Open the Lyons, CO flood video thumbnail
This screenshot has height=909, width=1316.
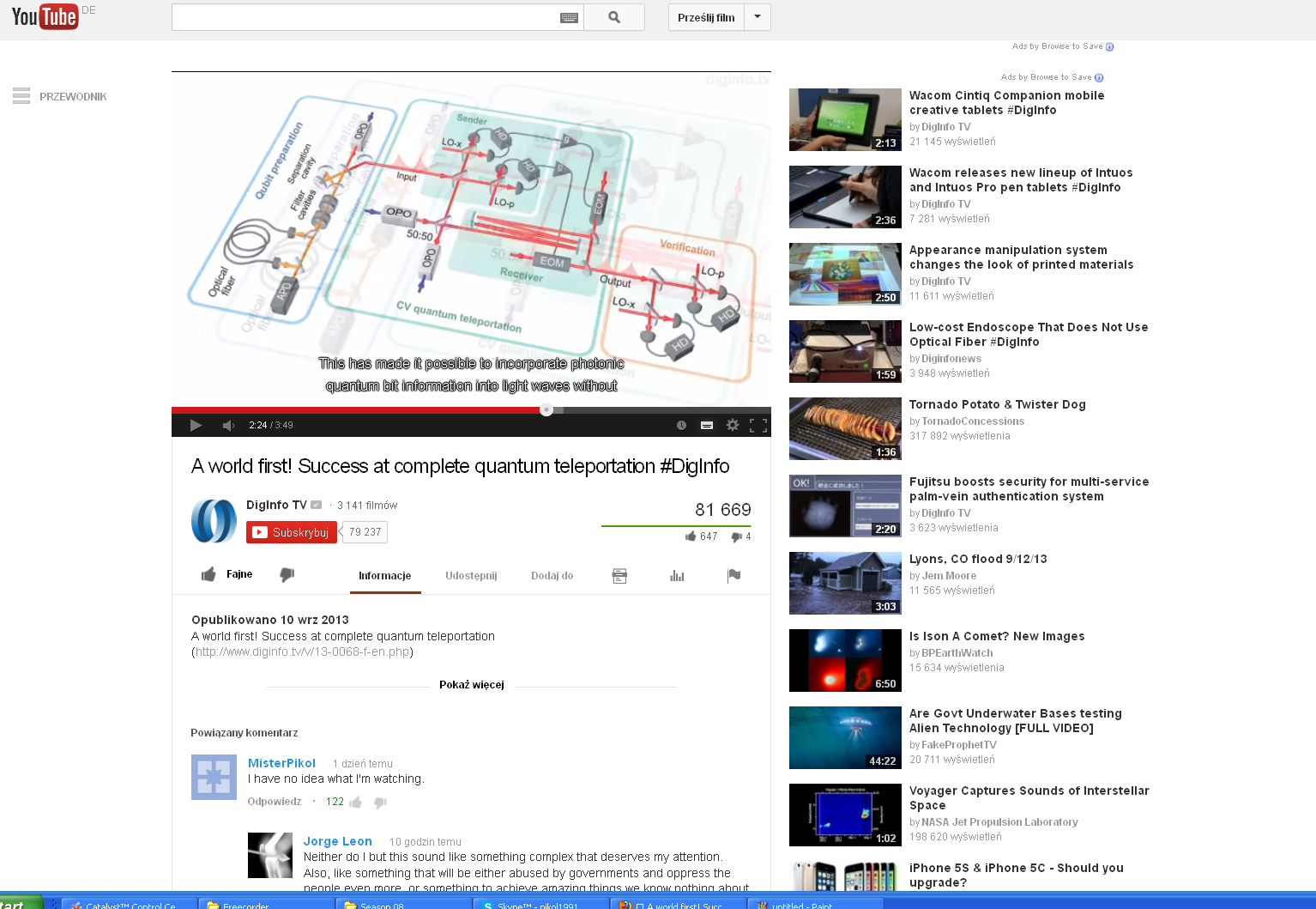845,583
